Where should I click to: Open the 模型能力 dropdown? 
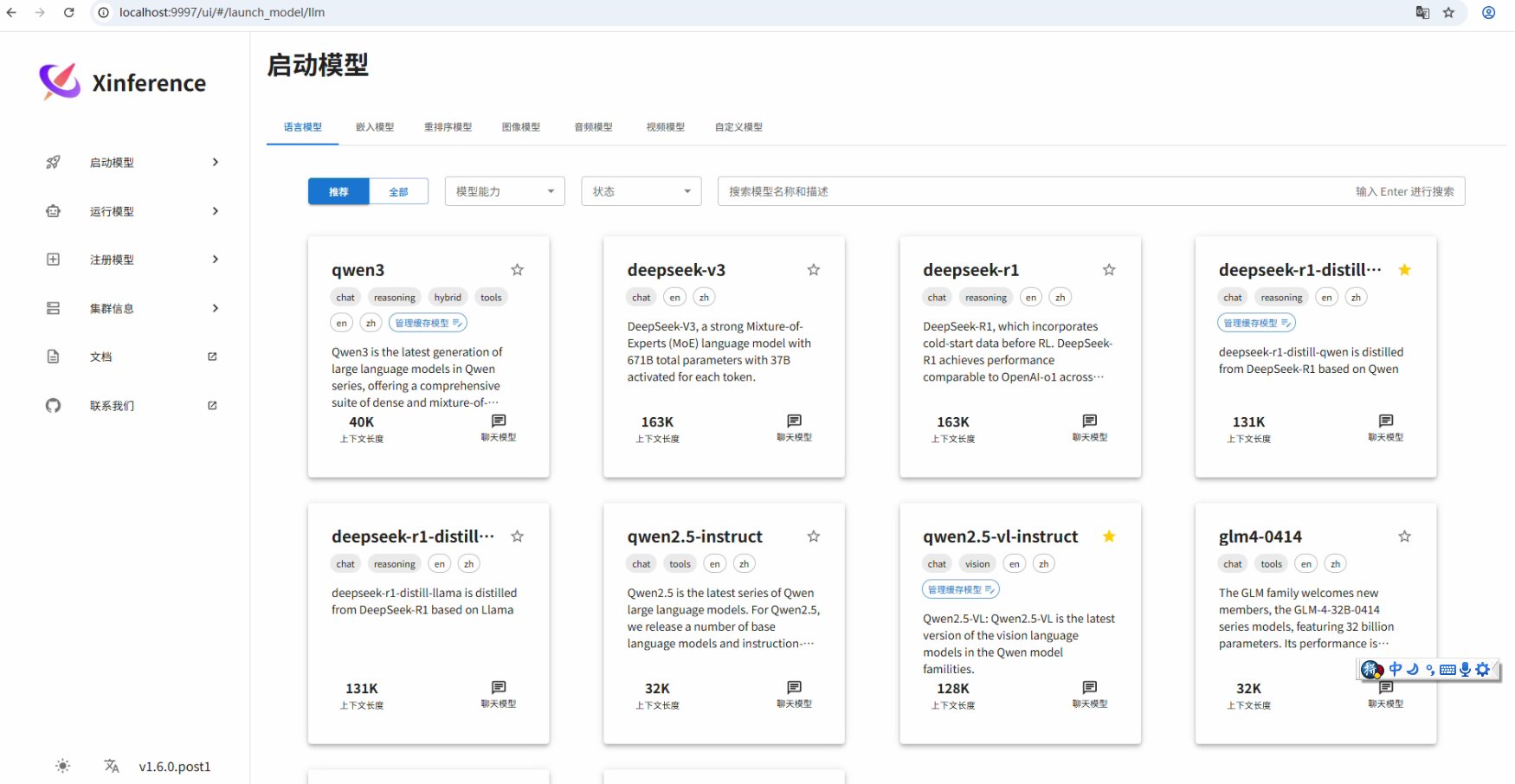pyautogui.click(x=505, y=191)
